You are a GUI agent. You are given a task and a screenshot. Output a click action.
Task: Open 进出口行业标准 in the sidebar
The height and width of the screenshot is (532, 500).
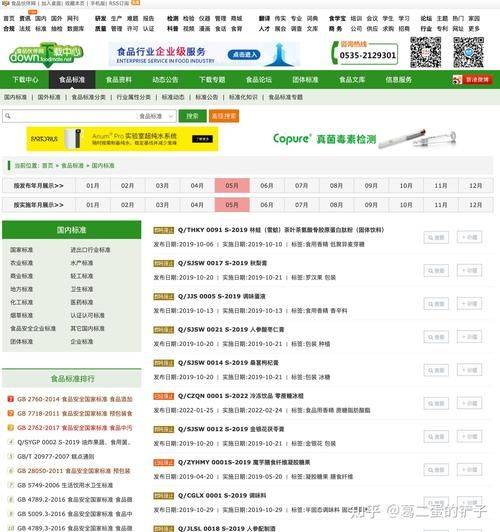(x=90, y=250)
